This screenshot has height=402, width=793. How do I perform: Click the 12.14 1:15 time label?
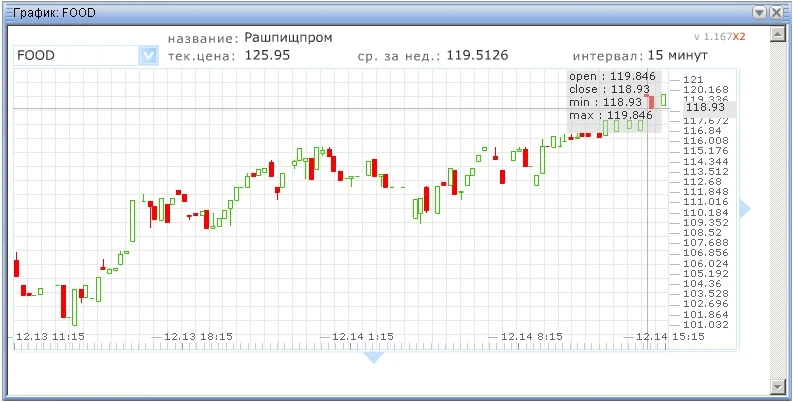363,336
